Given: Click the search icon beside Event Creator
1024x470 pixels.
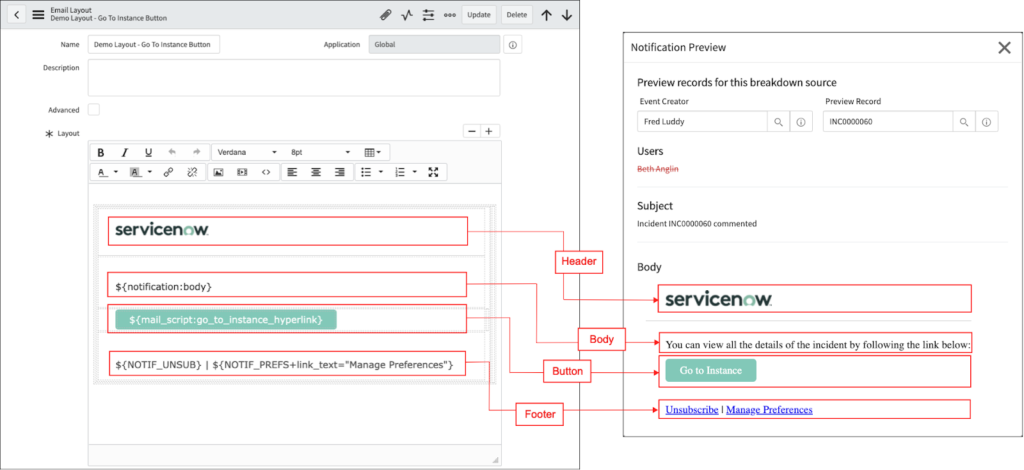Looking at the screenshot, I should tap(777, 122).
